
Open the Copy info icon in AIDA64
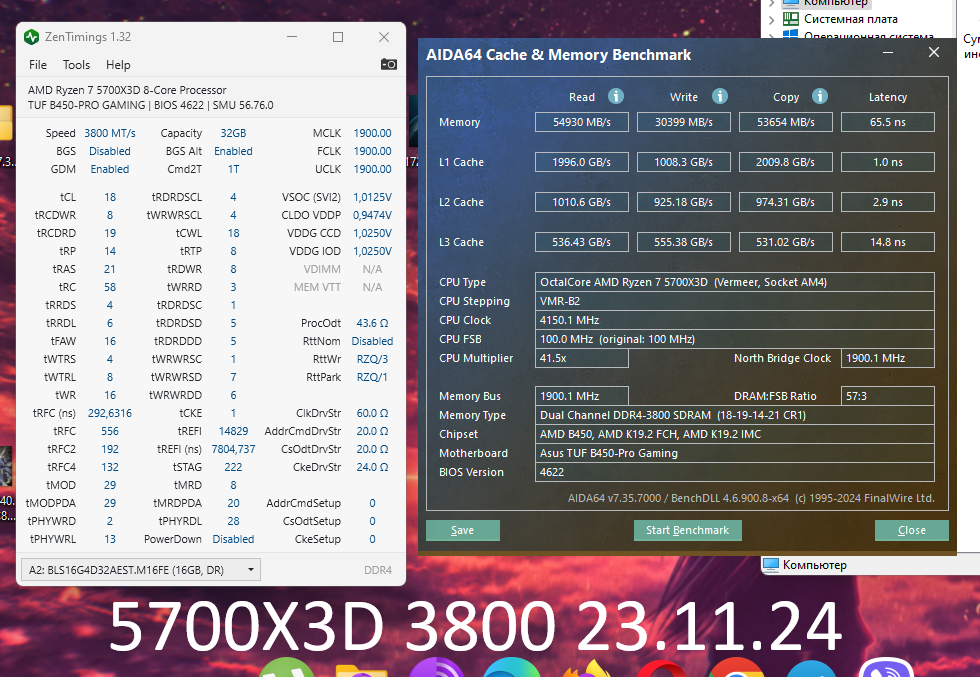tap(820, 96)
